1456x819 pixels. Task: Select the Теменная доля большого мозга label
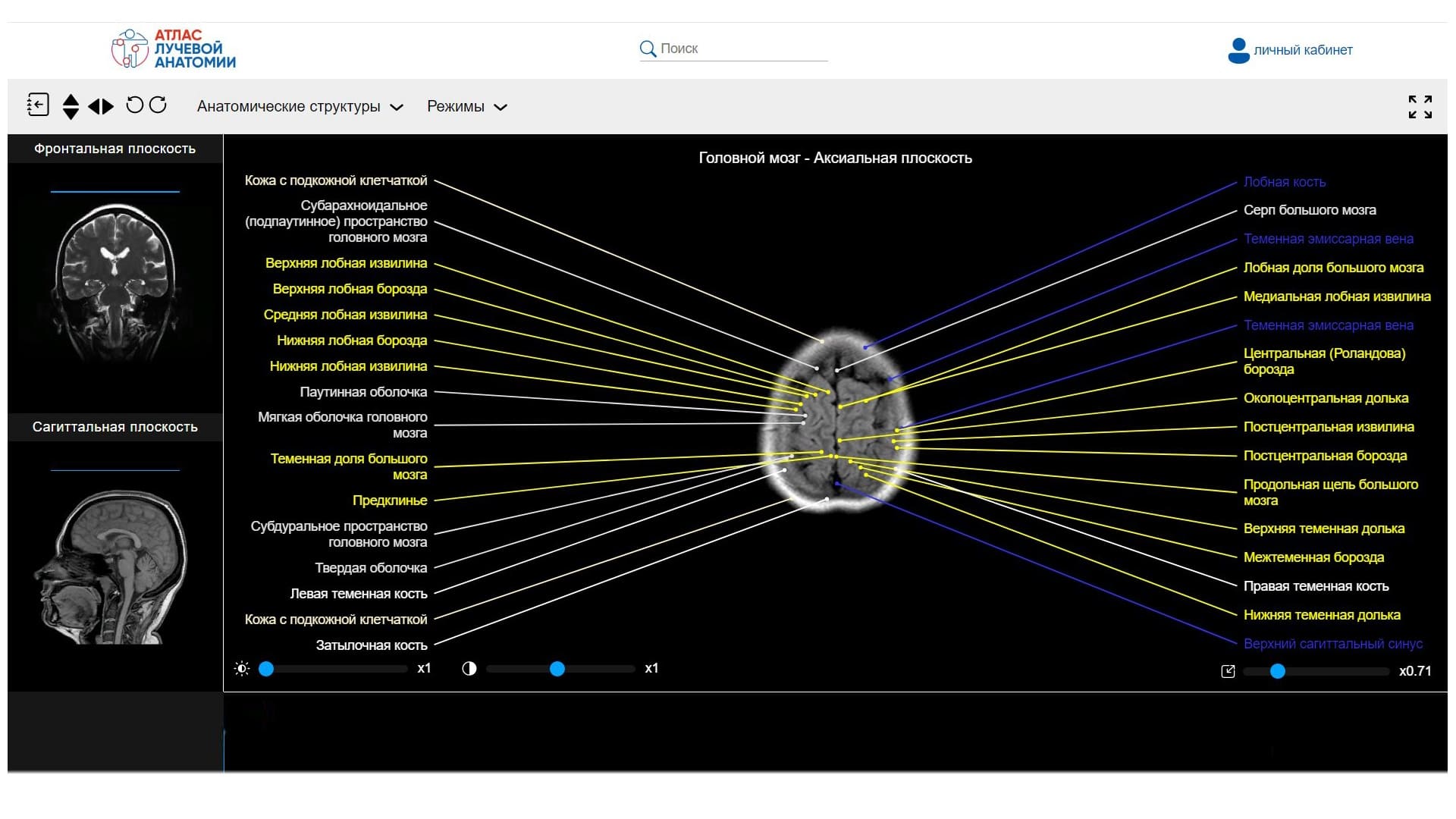point(349,466)
